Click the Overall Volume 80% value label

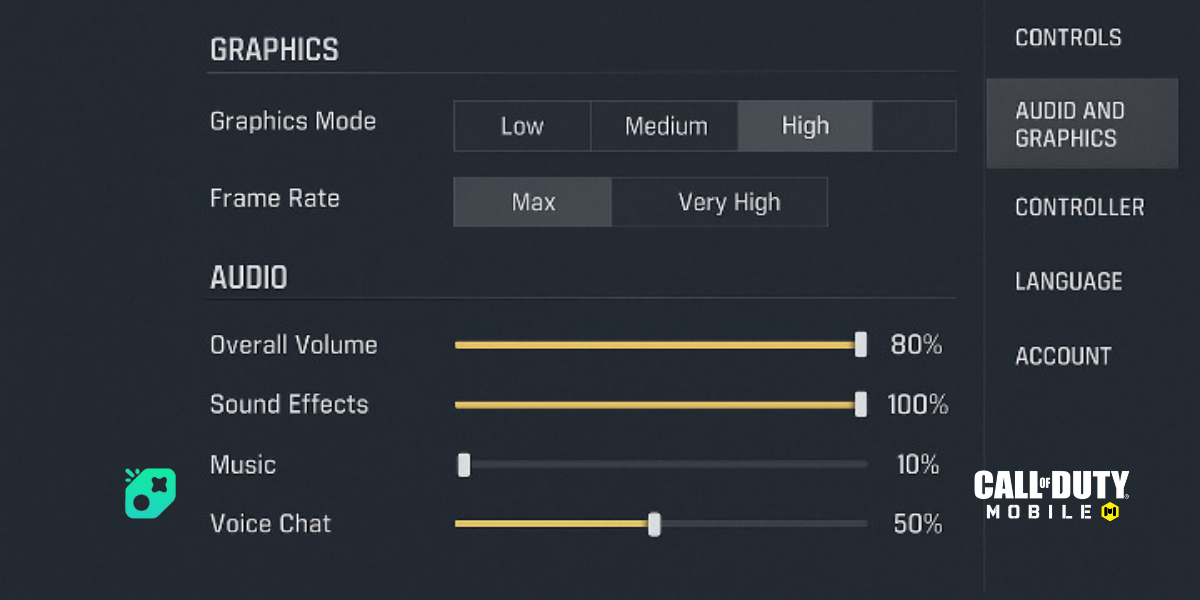(x=916, y=345)
